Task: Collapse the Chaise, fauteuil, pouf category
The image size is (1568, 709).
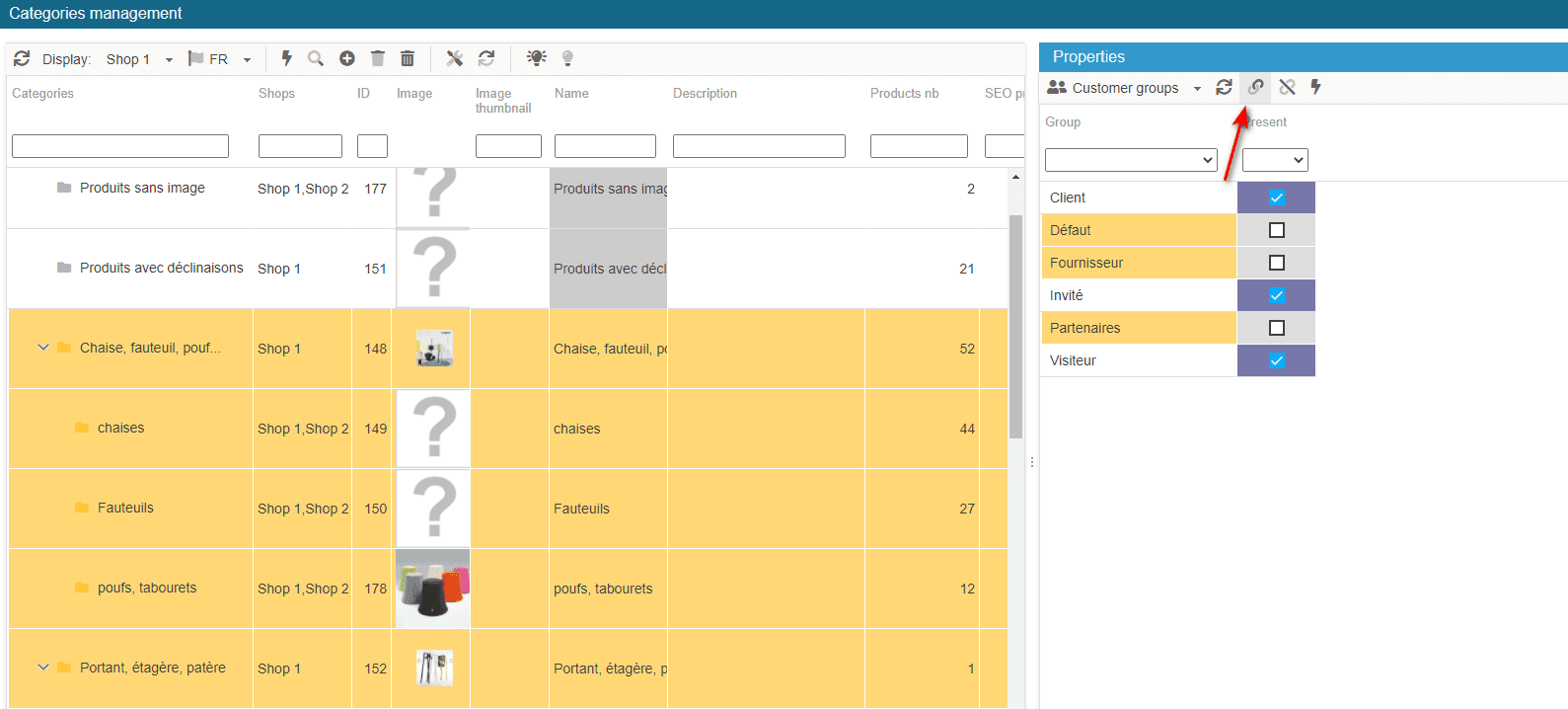Action: click(43, 348)
